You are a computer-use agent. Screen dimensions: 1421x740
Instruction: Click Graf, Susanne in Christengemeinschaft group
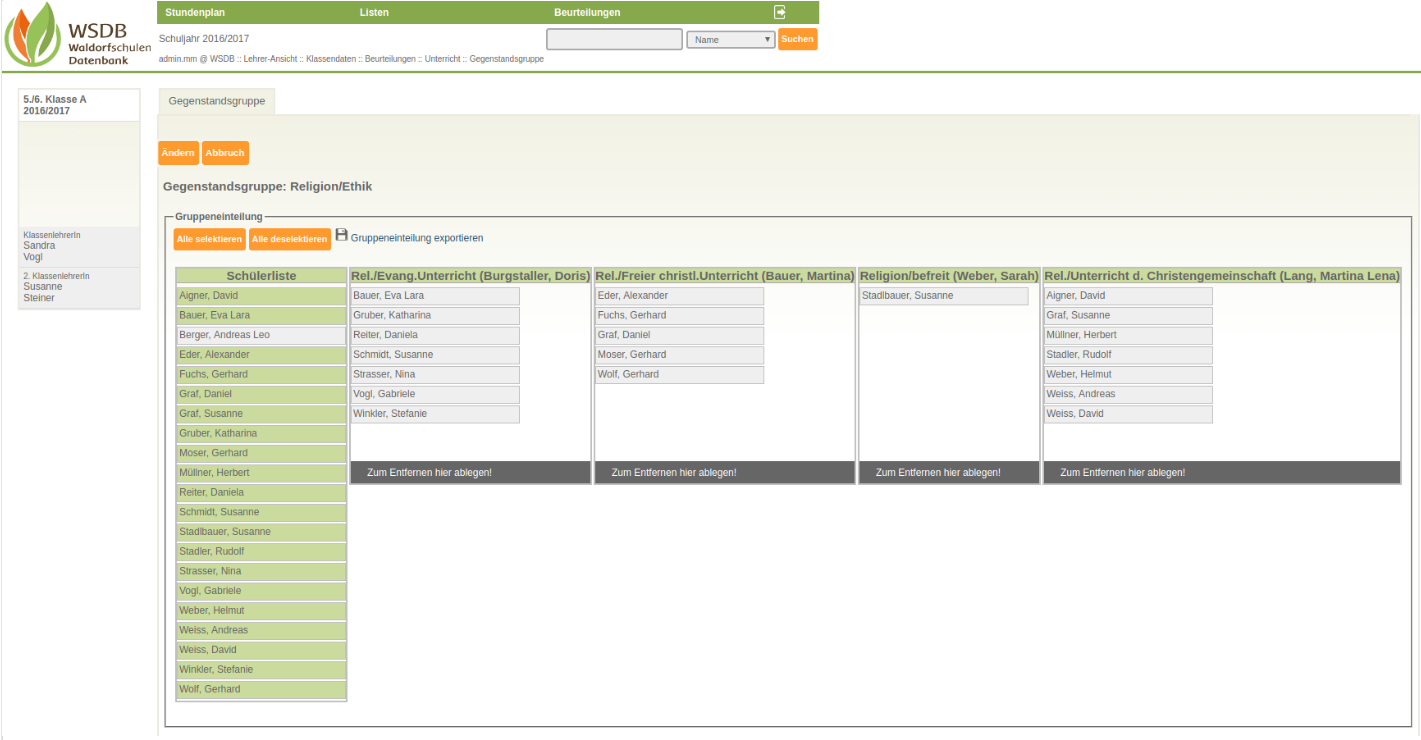[1128, 315]
